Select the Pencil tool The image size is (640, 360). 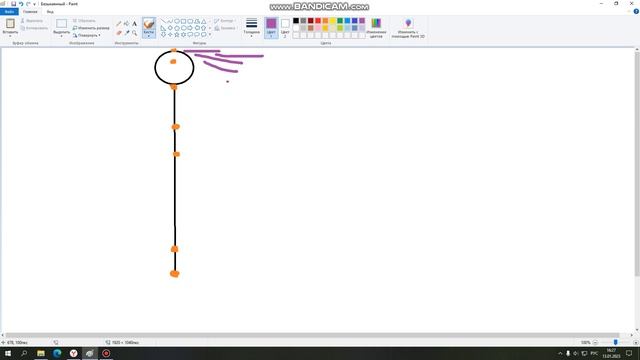pyautogui.click(x=118, y=24)
